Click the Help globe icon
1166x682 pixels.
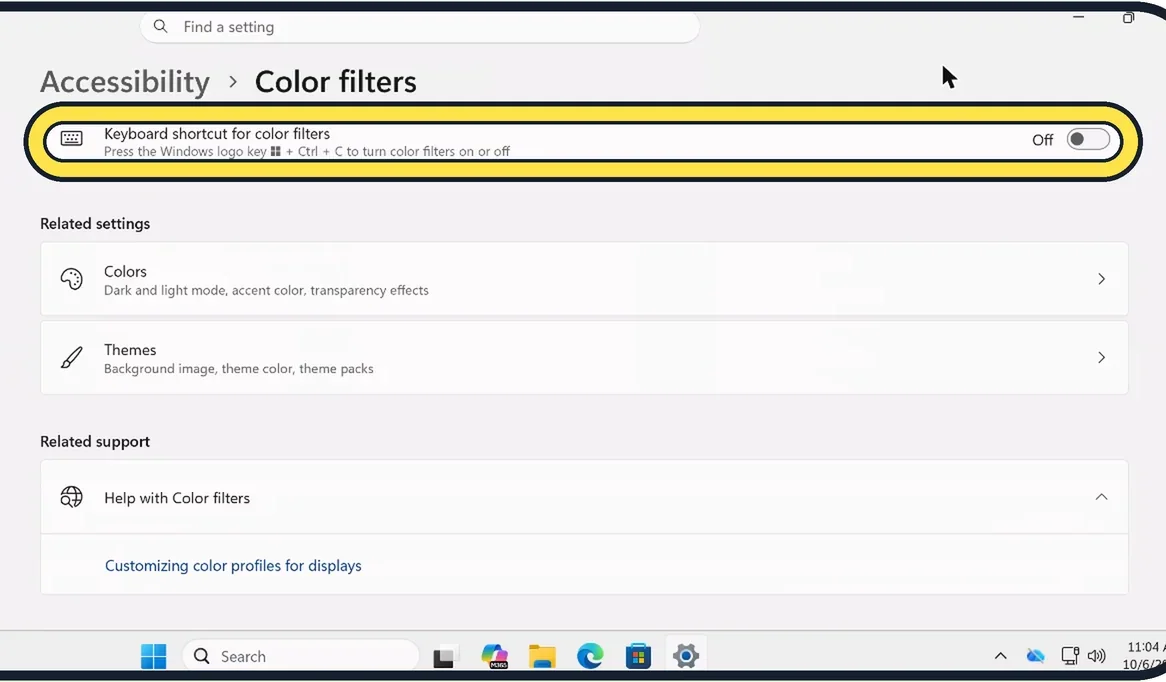pos(71,497)
